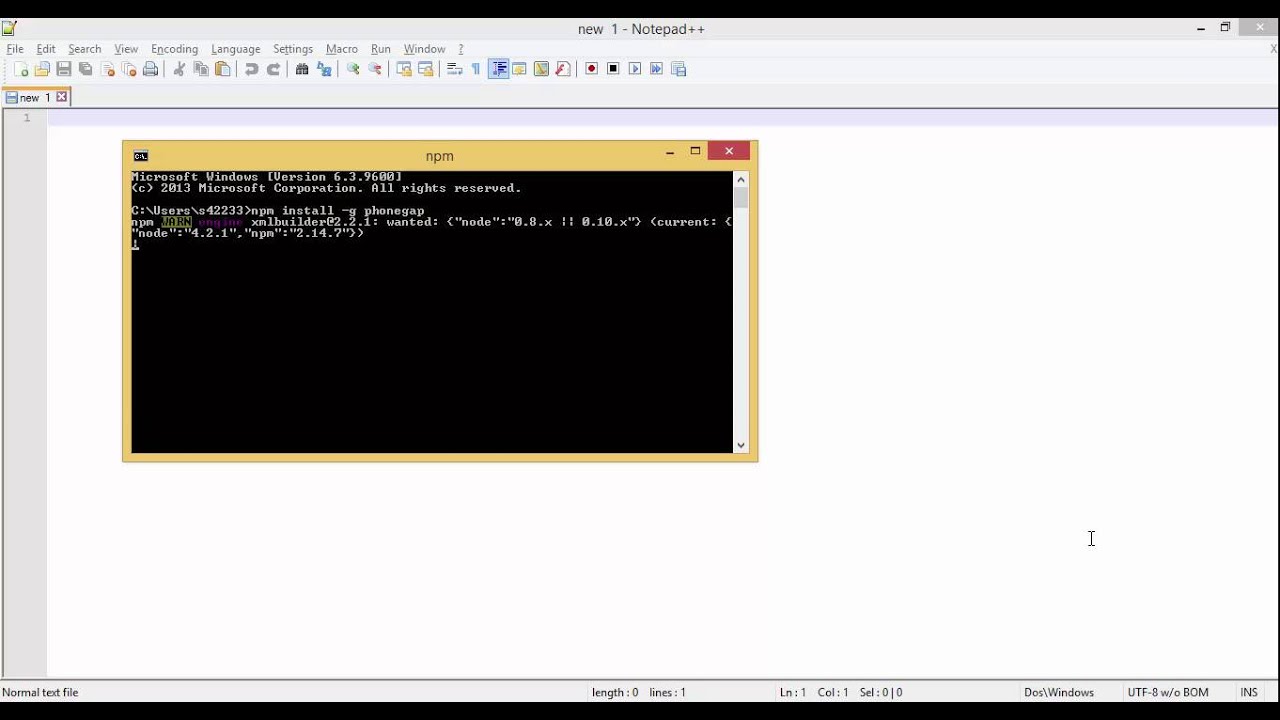The image size is (1280, 720).
Task: Click the "npm install -g phonegap" command text
Action: pyautogui.click(x=338, y=211)
